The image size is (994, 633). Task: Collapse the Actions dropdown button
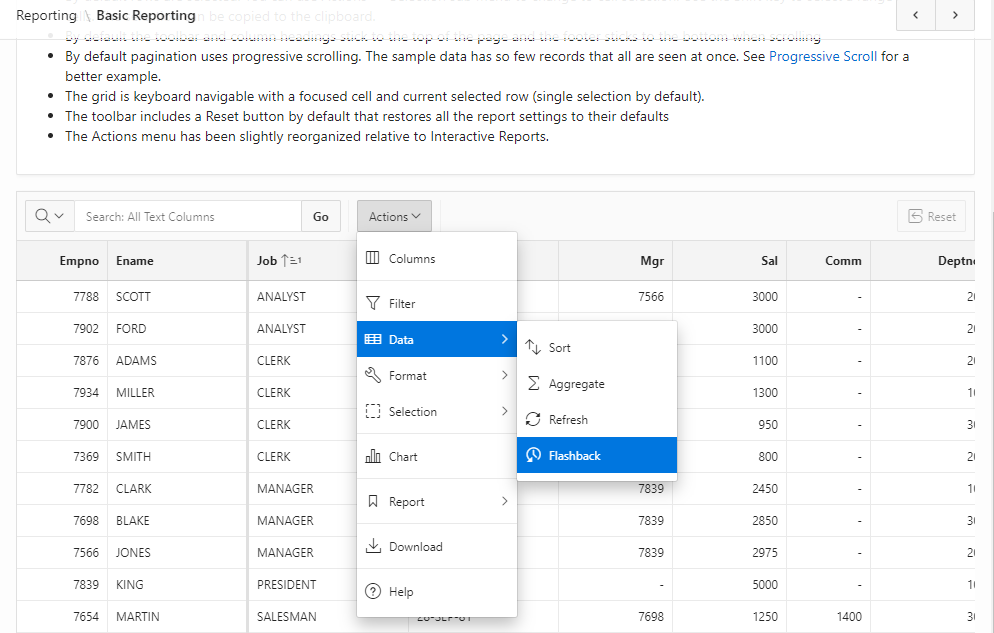(x=396, y=216)
